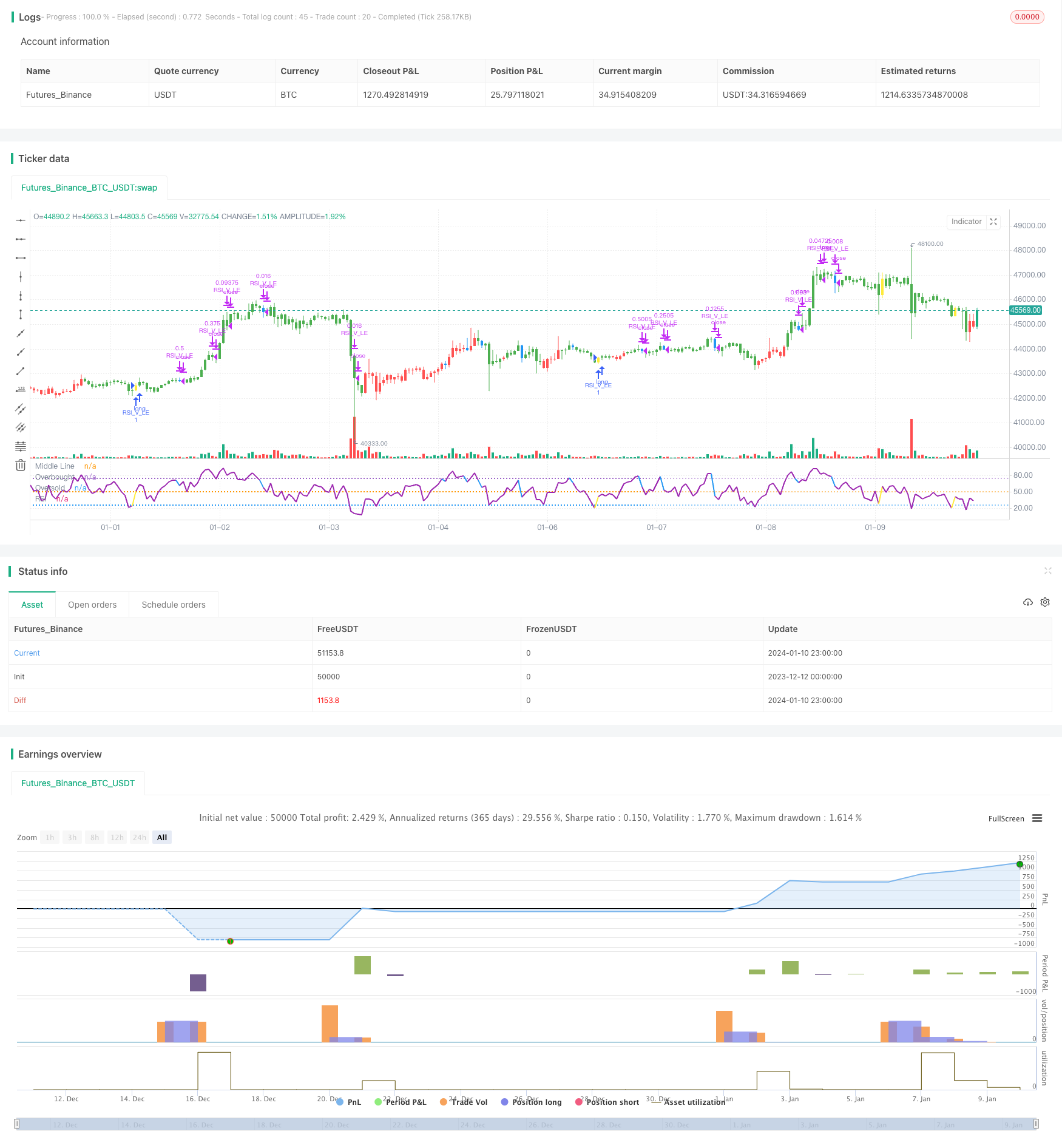The height and width of the screenshot is (1148, 1062).
Task: Switch to the Schedule orders tab
Action: click(x=173, y=604)
